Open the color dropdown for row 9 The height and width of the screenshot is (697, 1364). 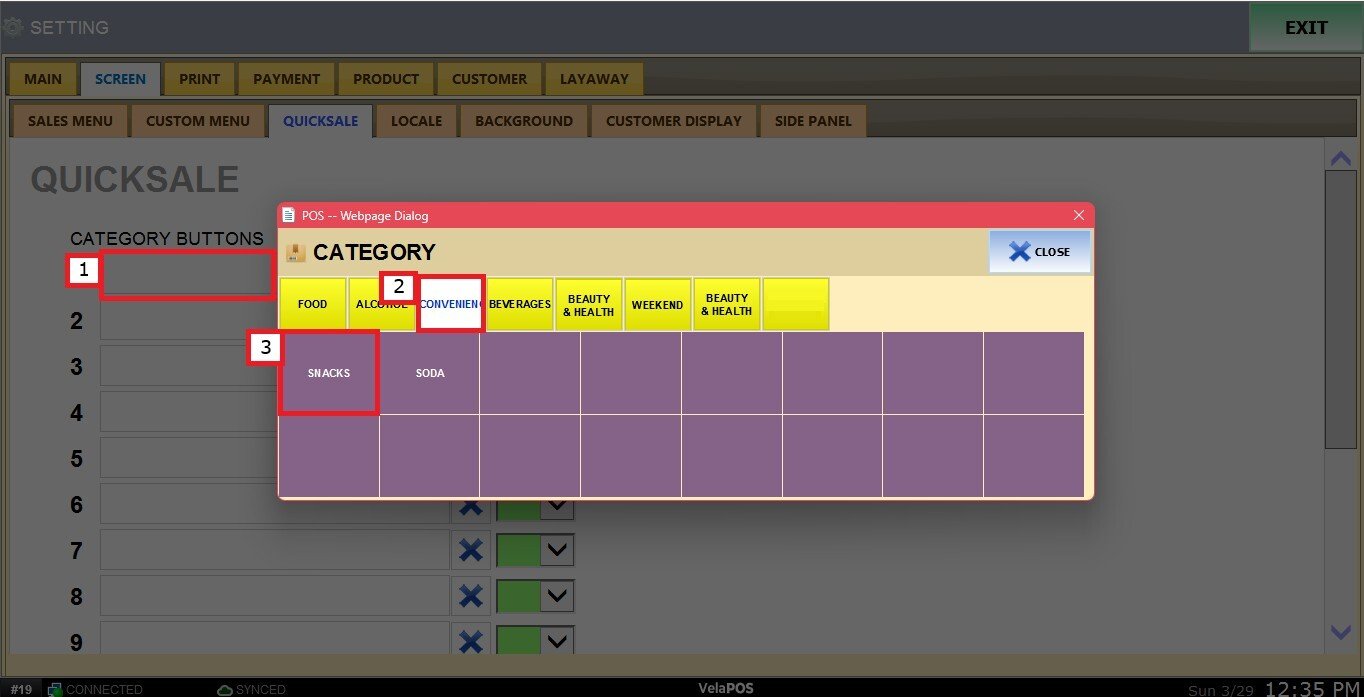(x=558, y=640)
